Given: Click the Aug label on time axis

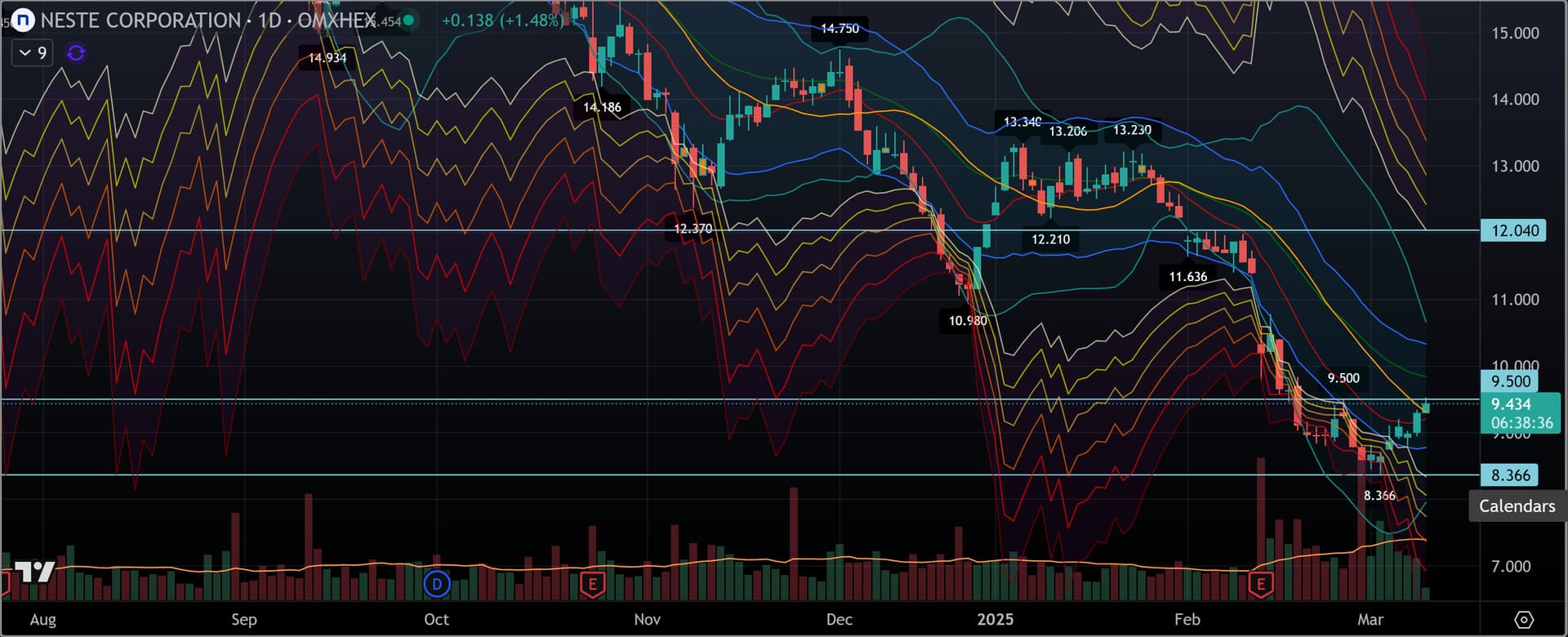Looking at the screenshot, I should [43, 620].
